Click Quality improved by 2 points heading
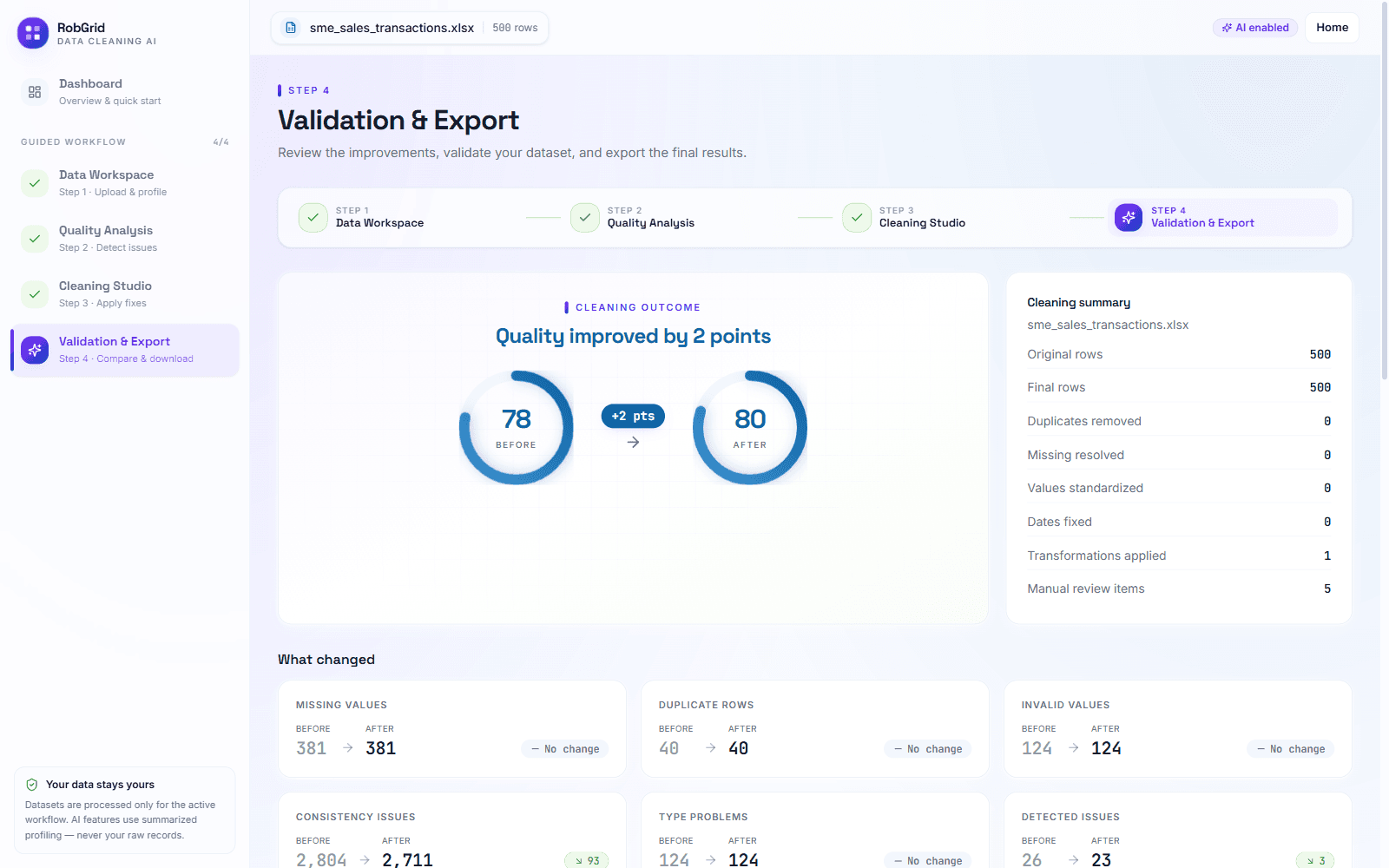 [634, 336]
